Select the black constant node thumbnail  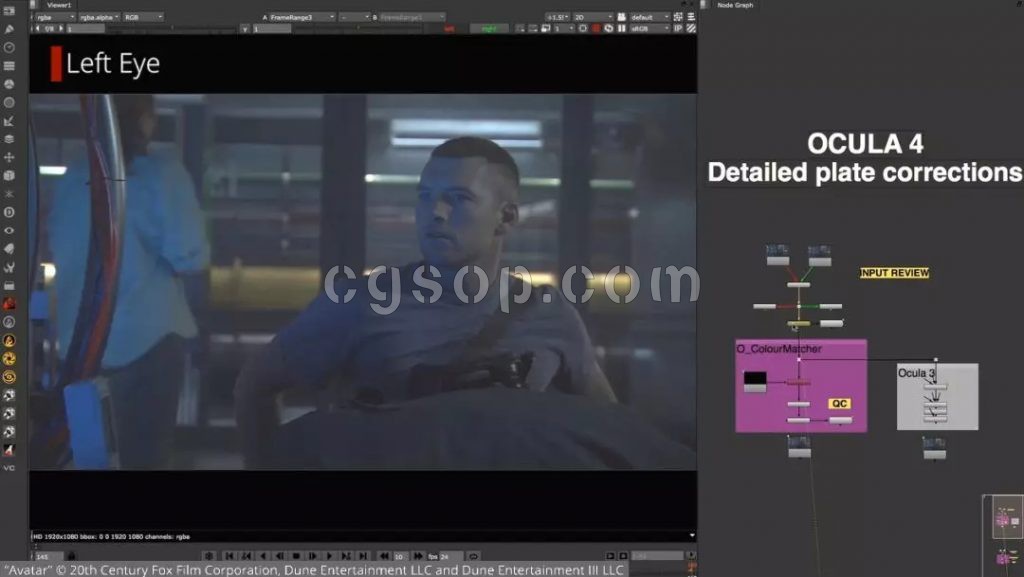[x=755, y=381]
